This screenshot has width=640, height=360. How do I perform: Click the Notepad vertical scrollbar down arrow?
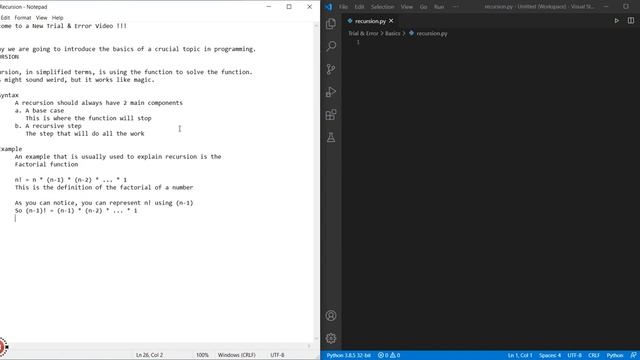[x=316, y=338]
